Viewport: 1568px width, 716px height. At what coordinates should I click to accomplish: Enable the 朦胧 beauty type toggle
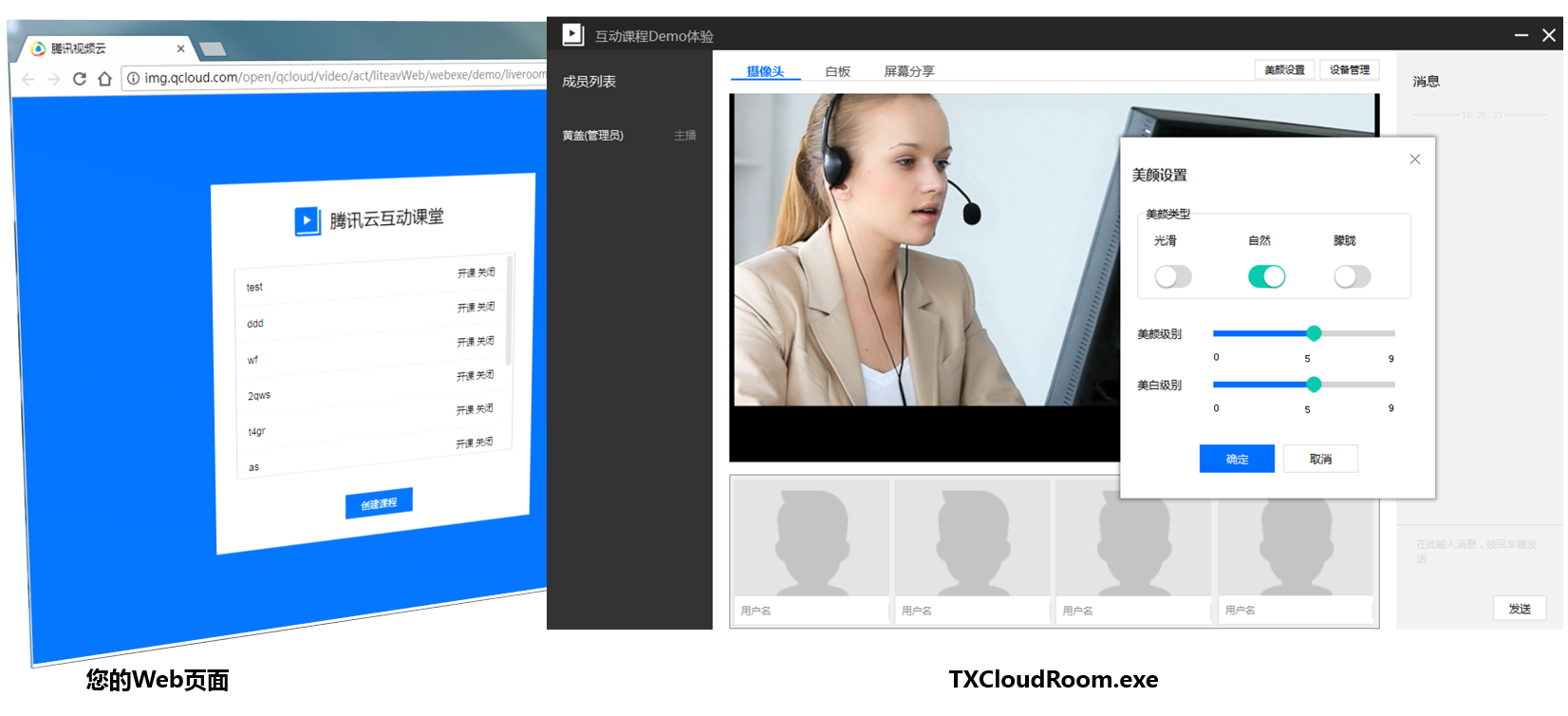coord(1352,276)
